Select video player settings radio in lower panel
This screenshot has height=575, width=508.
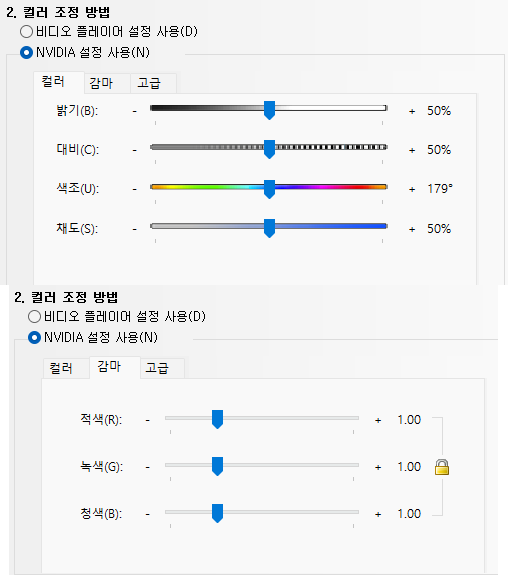(x=34, y=316)
